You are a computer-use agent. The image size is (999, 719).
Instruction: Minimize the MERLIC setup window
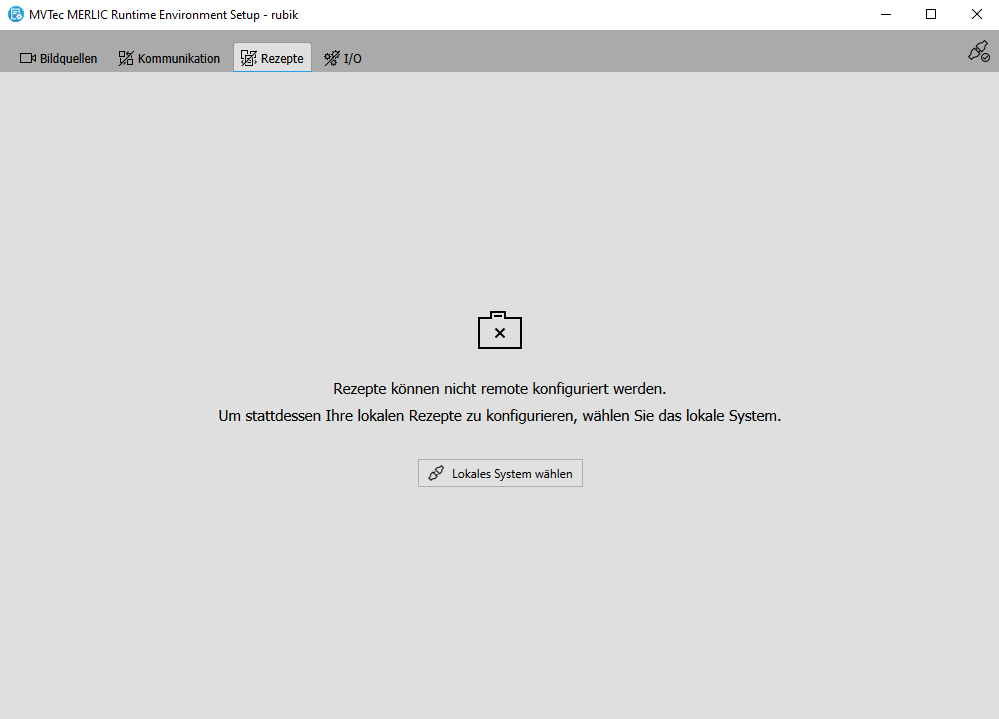[885, 14]
